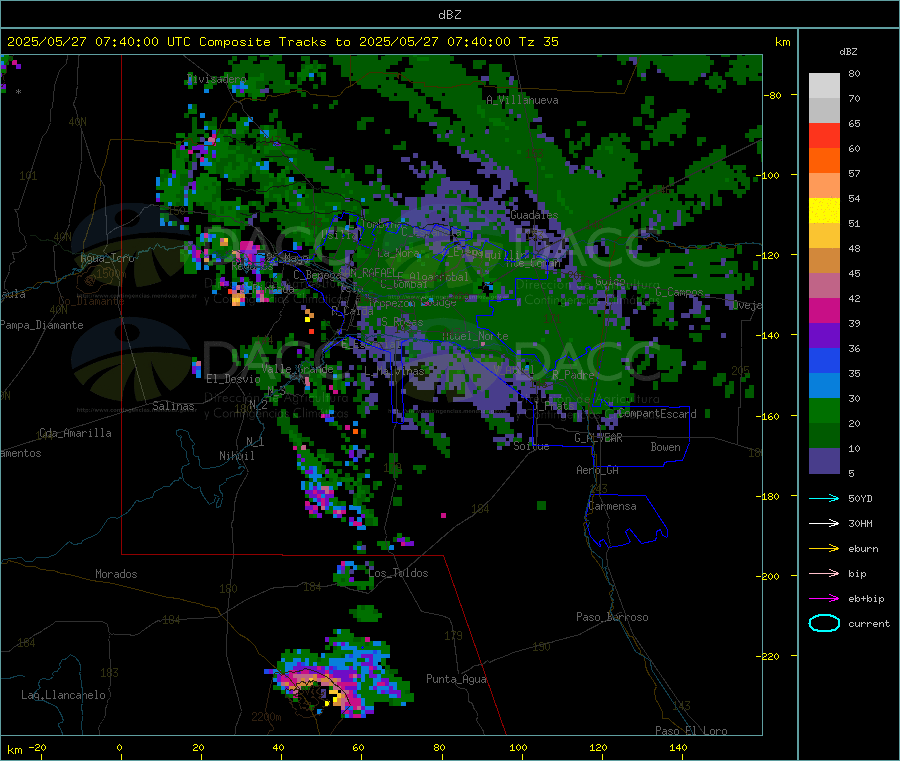900x761 pixels.
Task: Click the 'Bowen' map label
Action: 665,446
